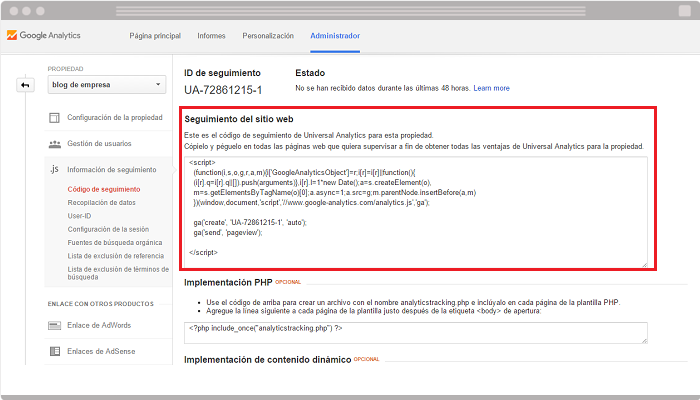This screenshot has width=700, height=400.
Task: Open the User-ID settings
Action: (79, 216)
